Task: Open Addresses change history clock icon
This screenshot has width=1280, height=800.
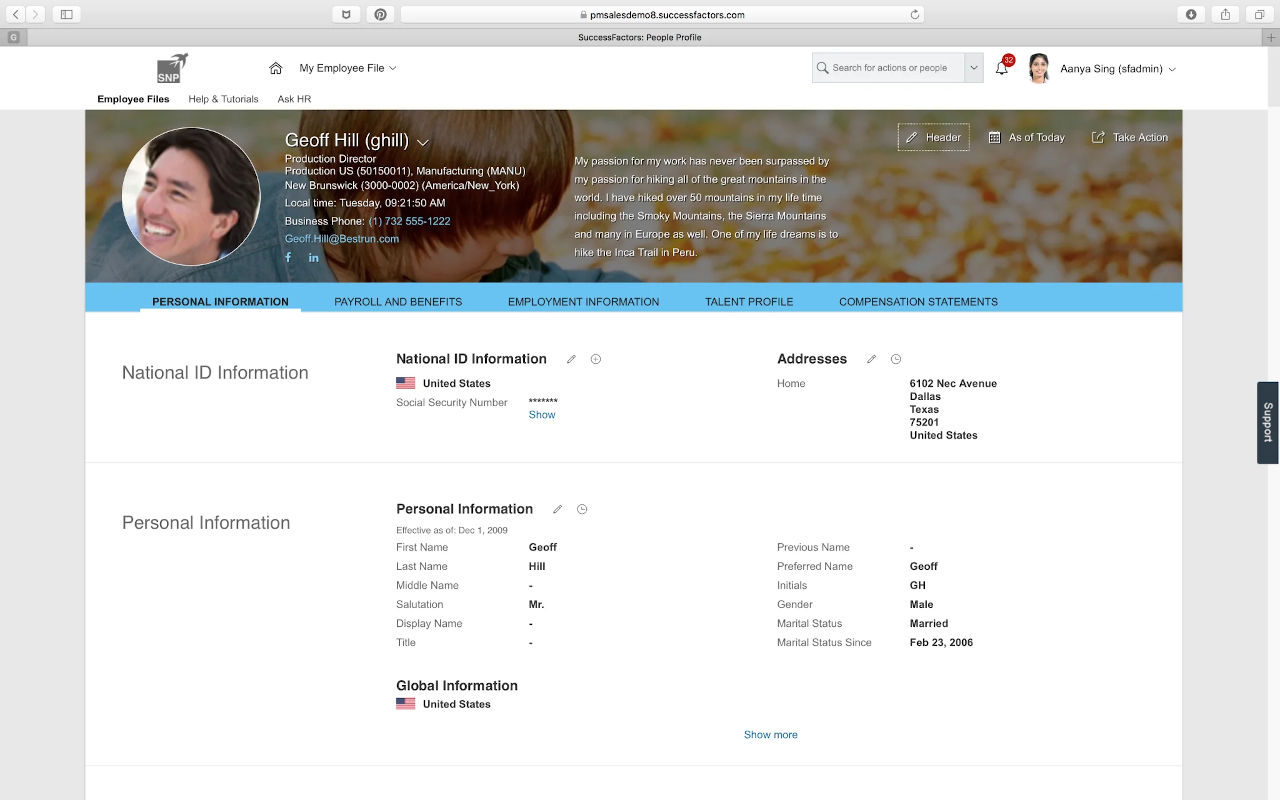Action: coord(895,358)
